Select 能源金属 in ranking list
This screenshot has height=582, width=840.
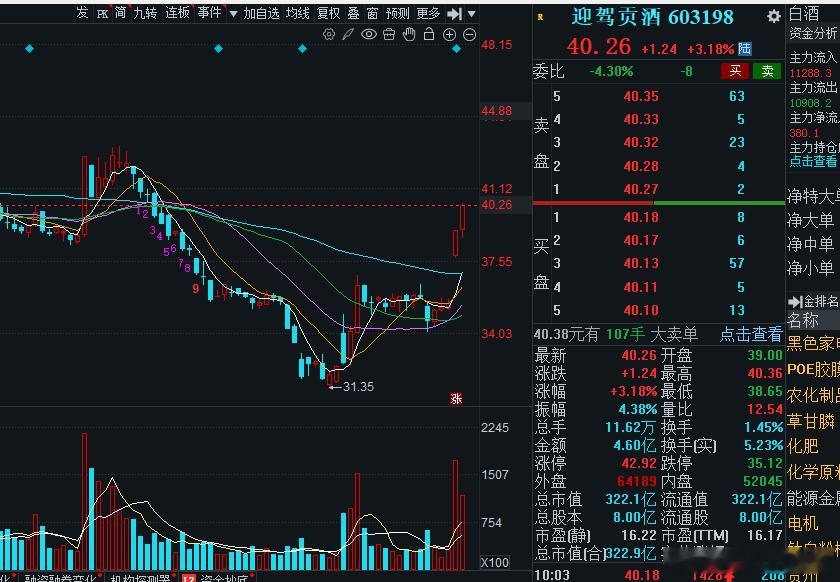[x=813, y=498]
